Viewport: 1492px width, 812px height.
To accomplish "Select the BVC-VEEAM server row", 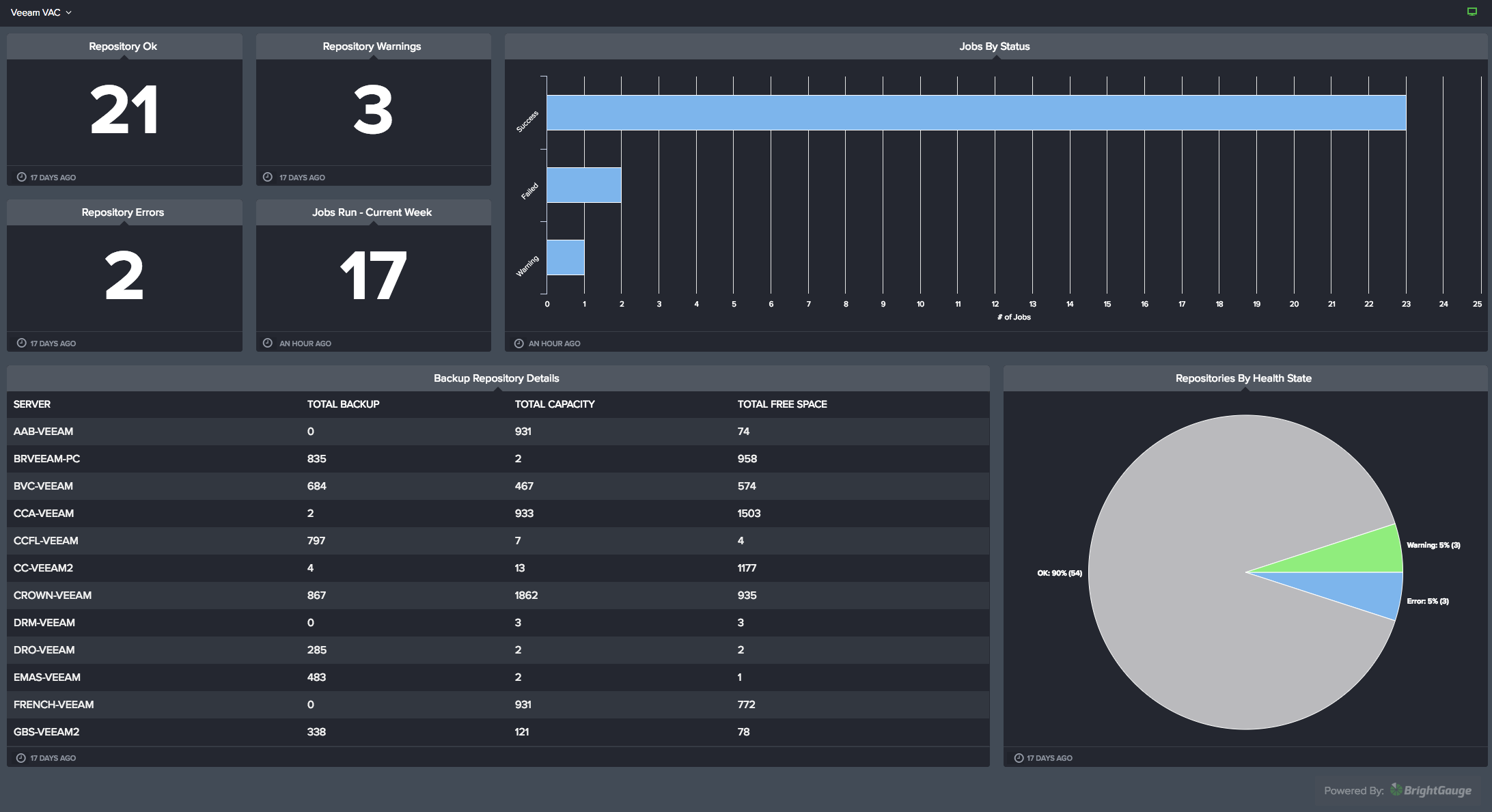I will coord(498,486).
